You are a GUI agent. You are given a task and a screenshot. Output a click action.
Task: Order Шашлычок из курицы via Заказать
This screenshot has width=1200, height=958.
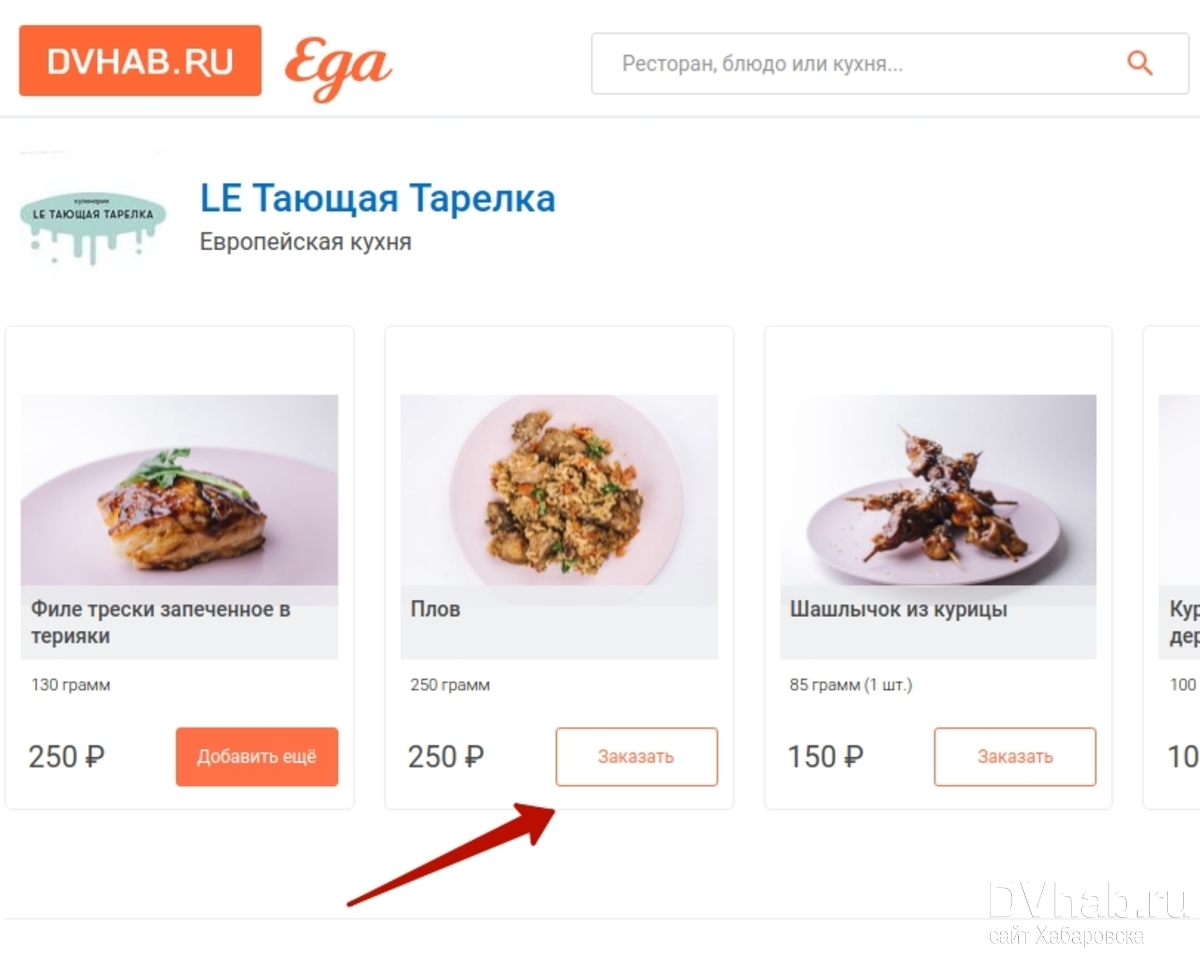coord(1015,757)
